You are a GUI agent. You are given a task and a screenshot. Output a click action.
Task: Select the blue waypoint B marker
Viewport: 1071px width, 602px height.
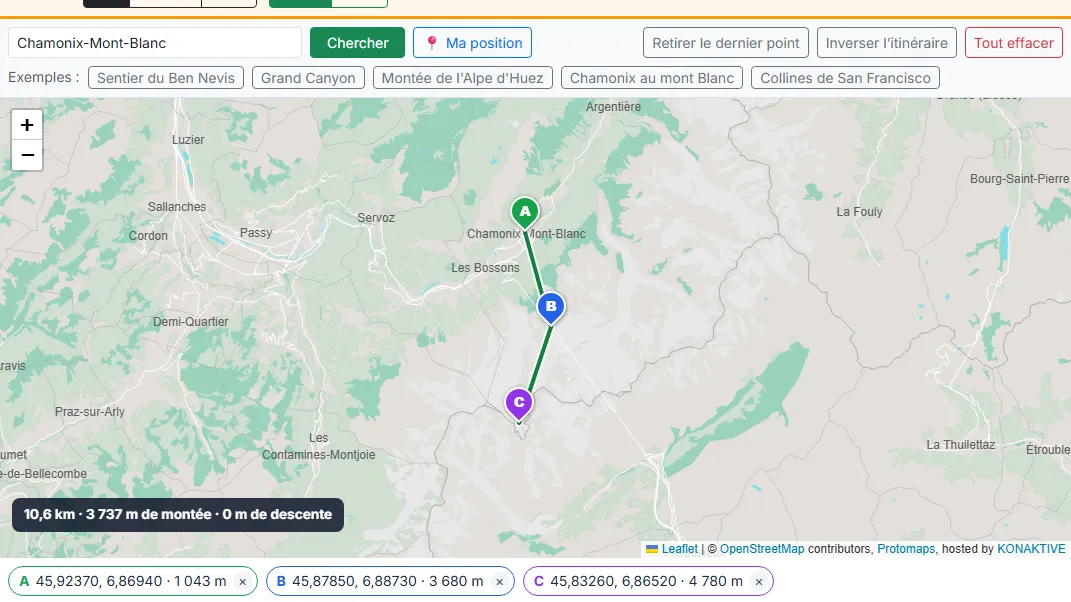(551, 307)
